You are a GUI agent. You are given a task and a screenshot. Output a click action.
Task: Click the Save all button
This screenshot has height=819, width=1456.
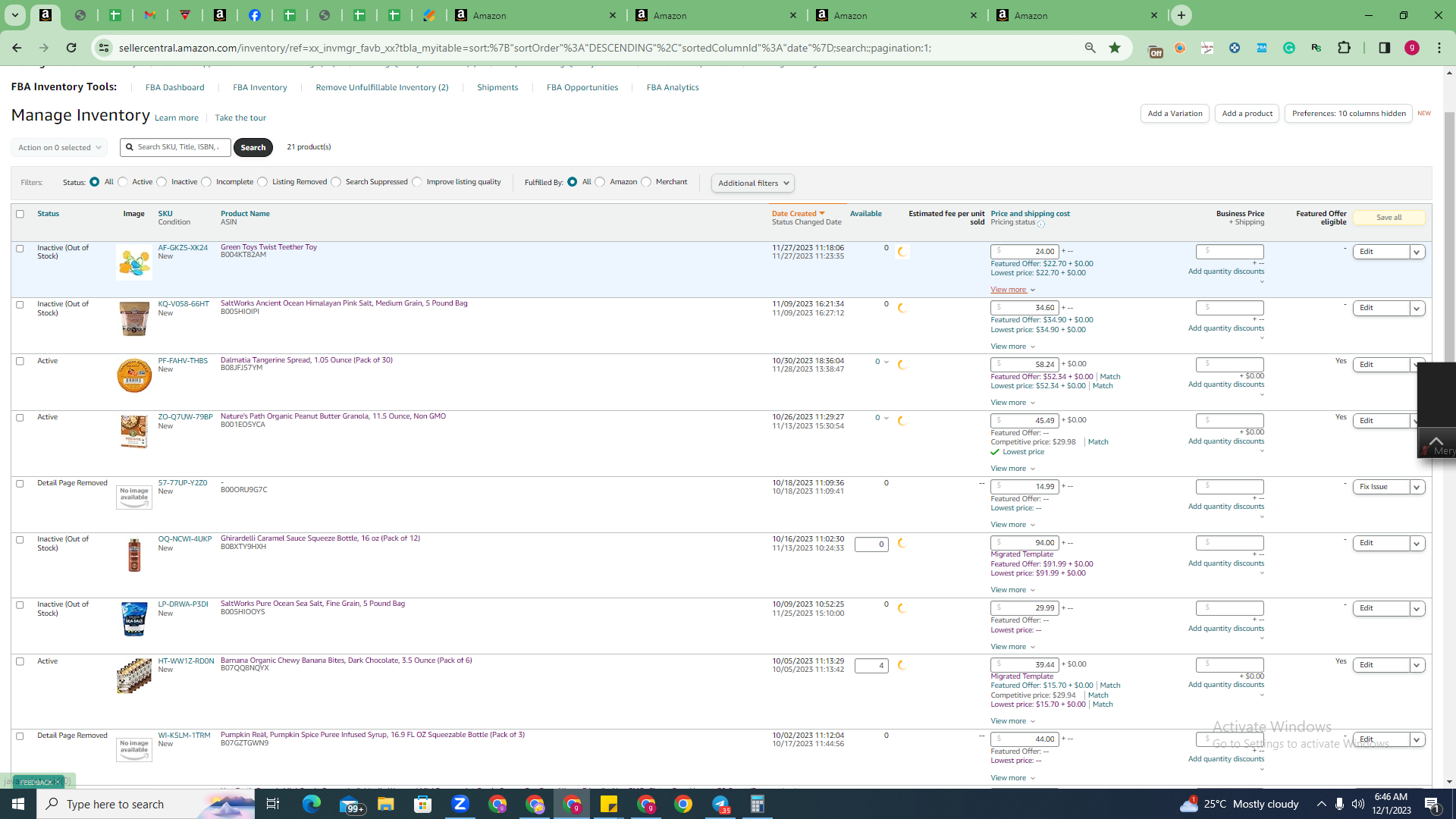tap(1389, 218)
